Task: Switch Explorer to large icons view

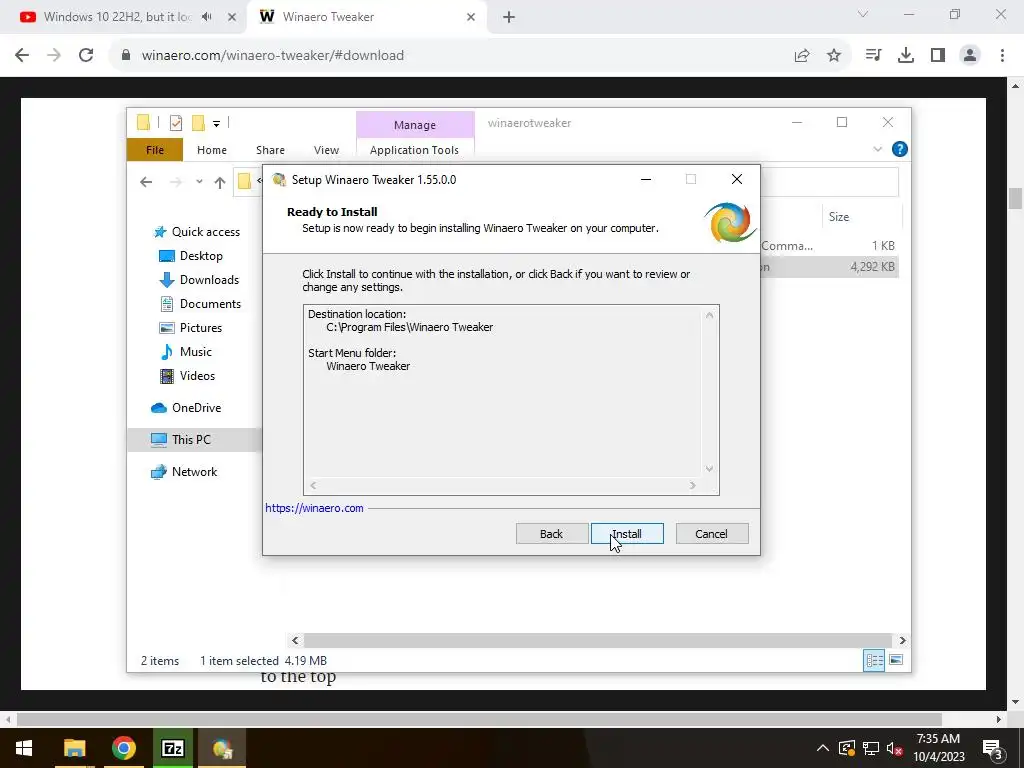Action: coord(896,660)
